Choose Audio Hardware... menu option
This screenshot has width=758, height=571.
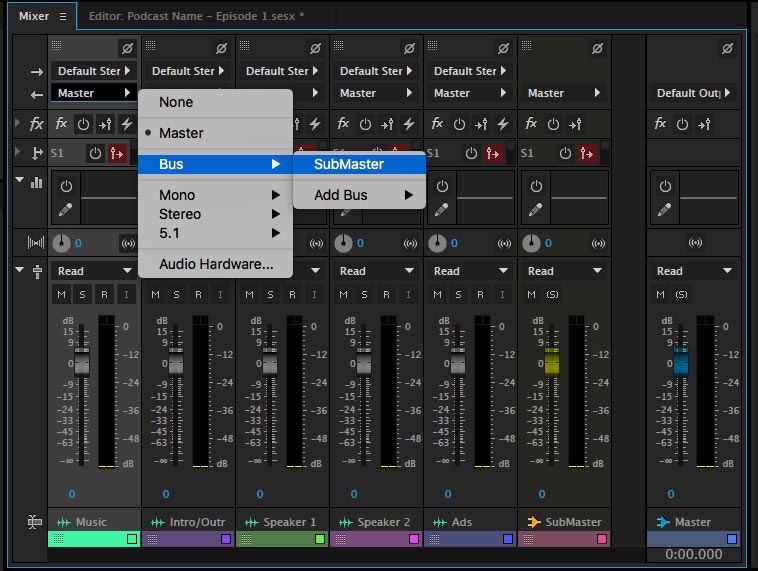point(216,264)
